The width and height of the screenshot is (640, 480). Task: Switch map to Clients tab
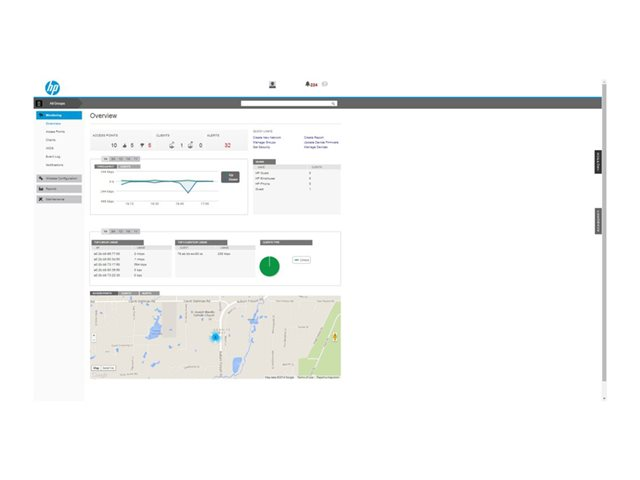pyautogui.click(x=126, y=293)
